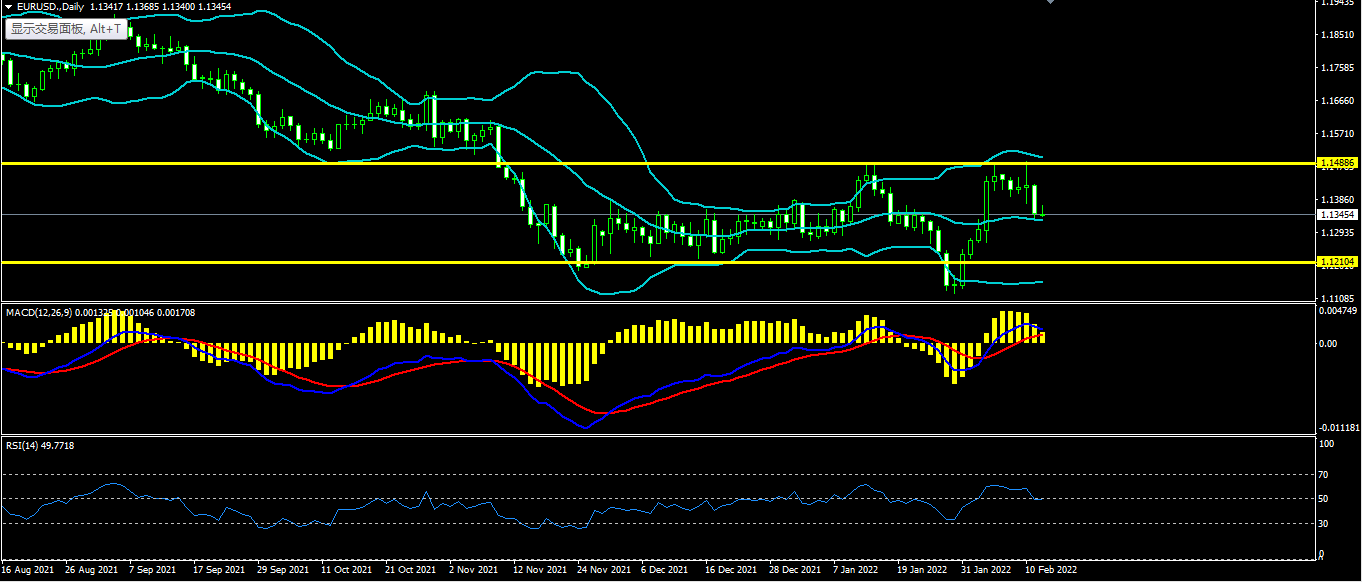Click the 1.18510 price scale value
The height and width of the screenshot is (582, 1363).
[1336, 36]
